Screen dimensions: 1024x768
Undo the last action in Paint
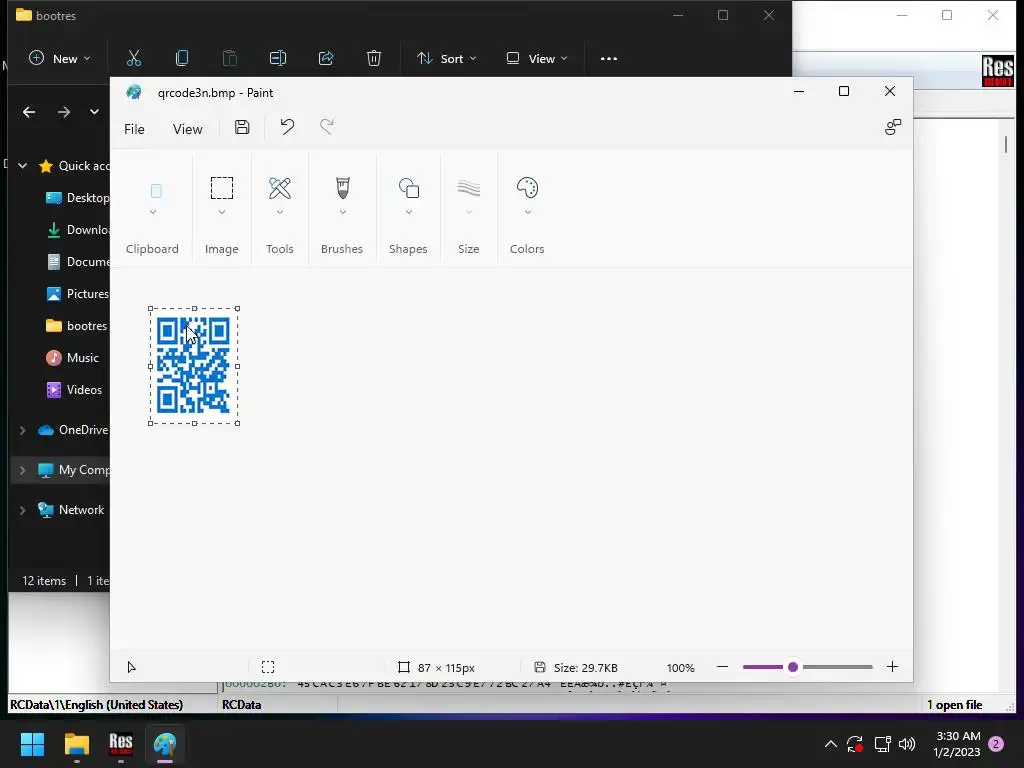coord(287,127)
